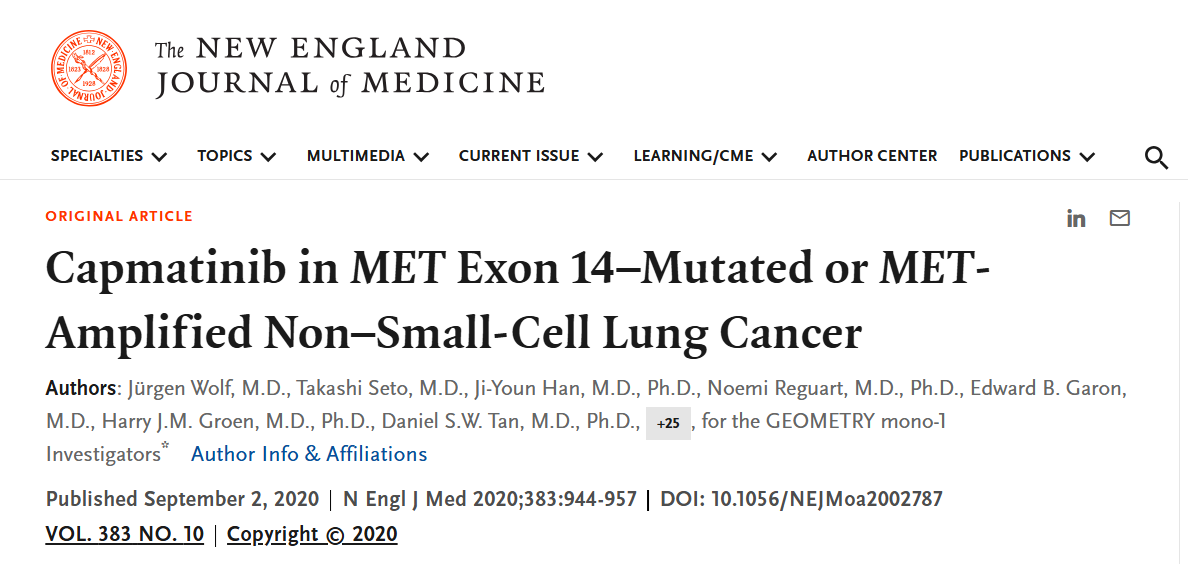
Task: Open the search magnifier icon
Action: [1156, 158]
